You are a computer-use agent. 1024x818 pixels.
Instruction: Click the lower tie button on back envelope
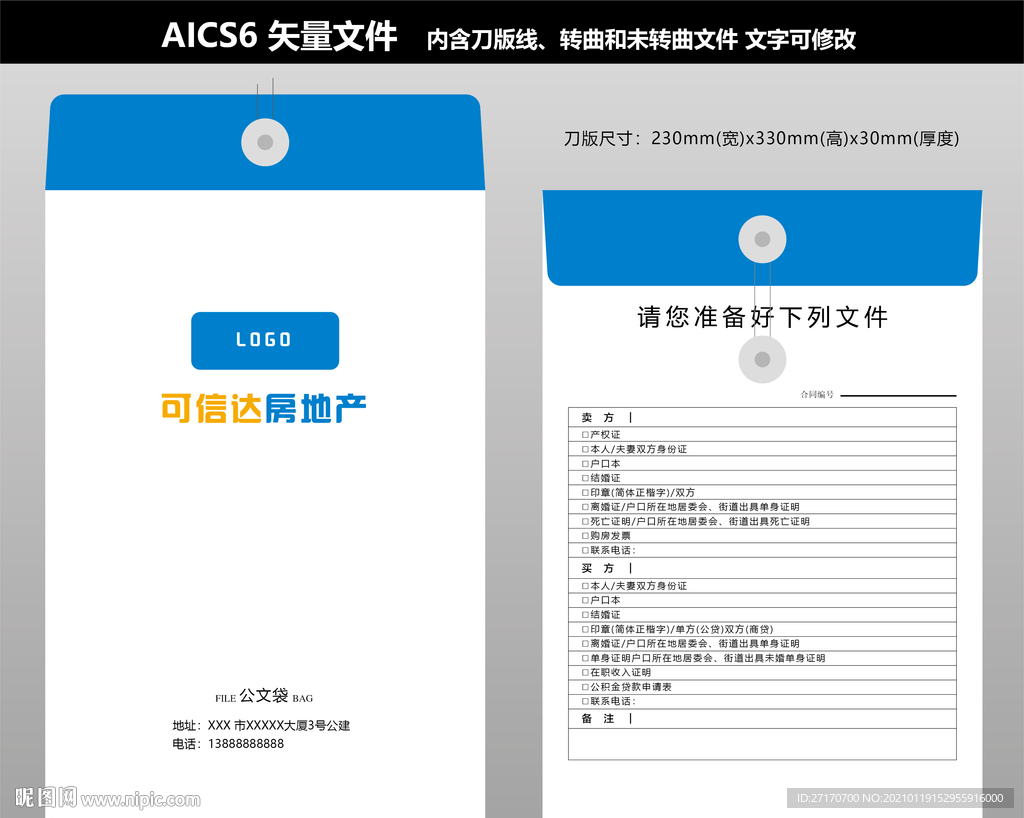[762, 359]
